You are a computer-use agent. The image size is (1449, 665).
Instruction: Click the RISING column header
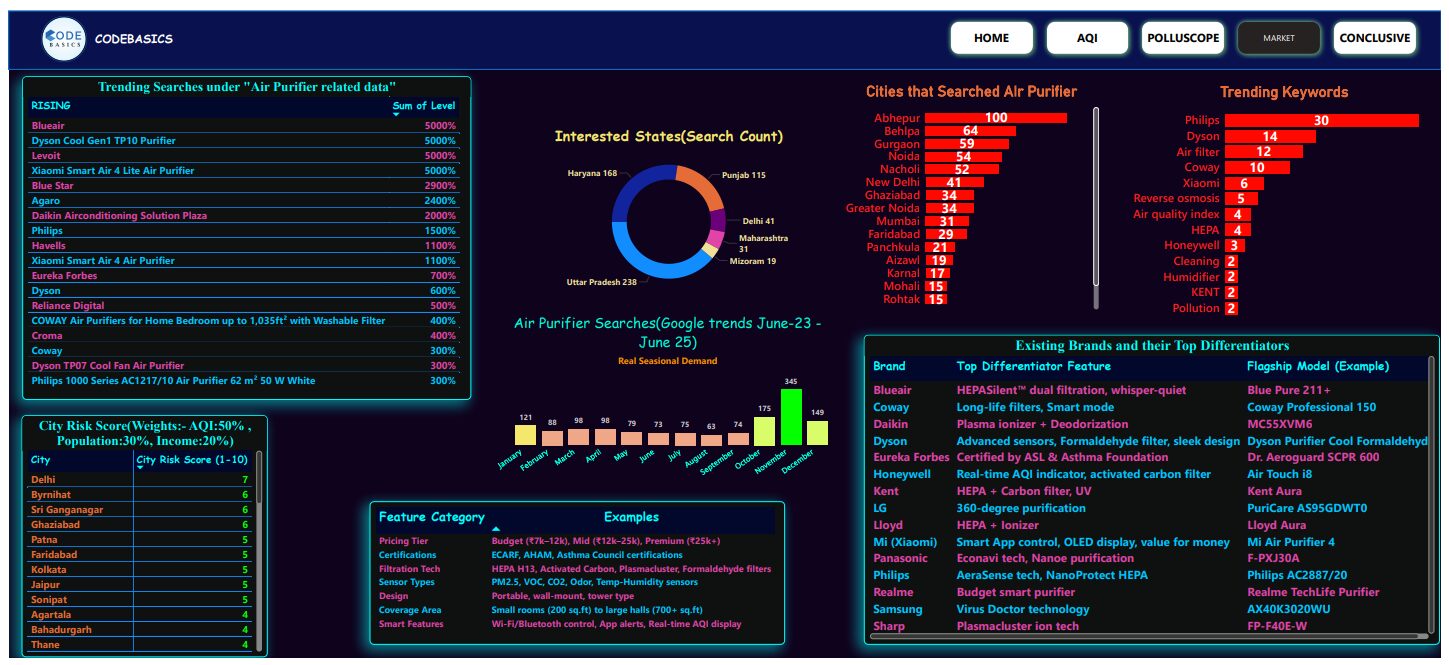click(x=51, y=105)
